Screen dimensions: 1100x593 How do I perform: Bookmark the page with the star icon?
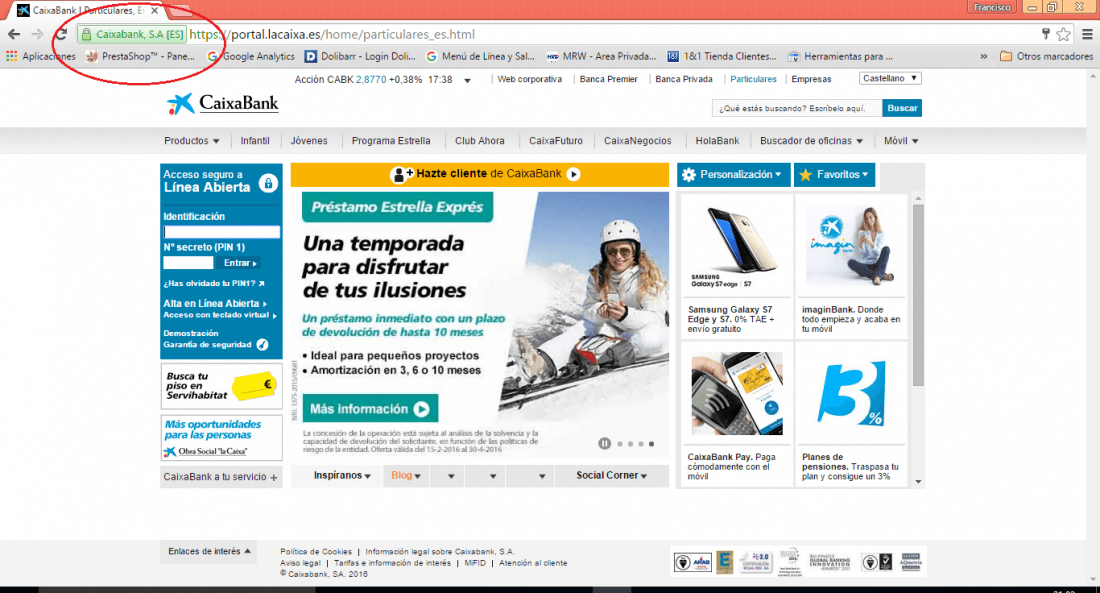(1064, 34)
